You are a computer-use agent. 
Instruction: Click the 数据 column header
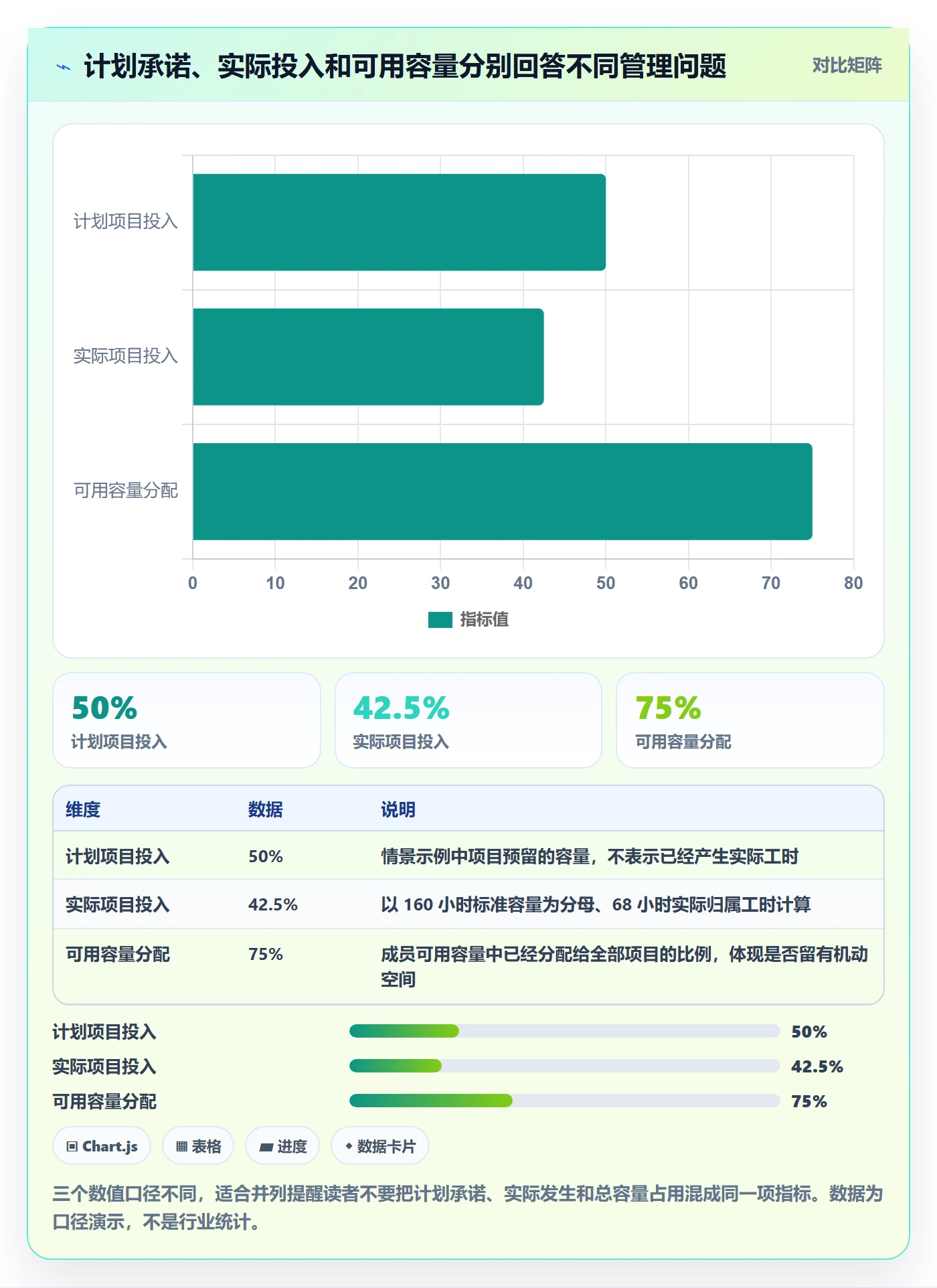point(266,809)
